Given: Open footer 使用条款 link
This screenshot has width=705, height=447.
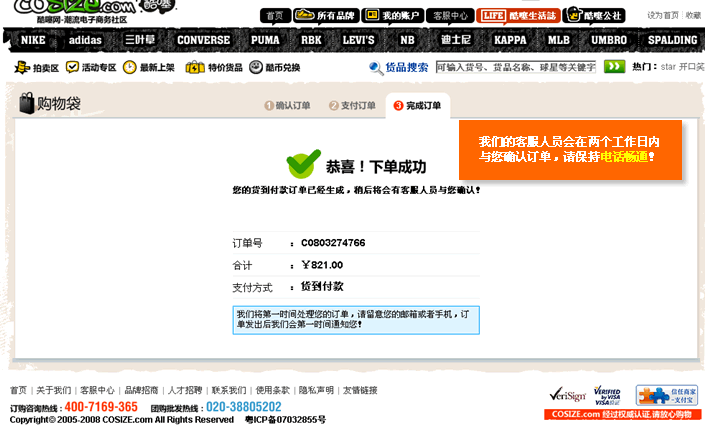Looking at the screenshot, I should 272,390.
